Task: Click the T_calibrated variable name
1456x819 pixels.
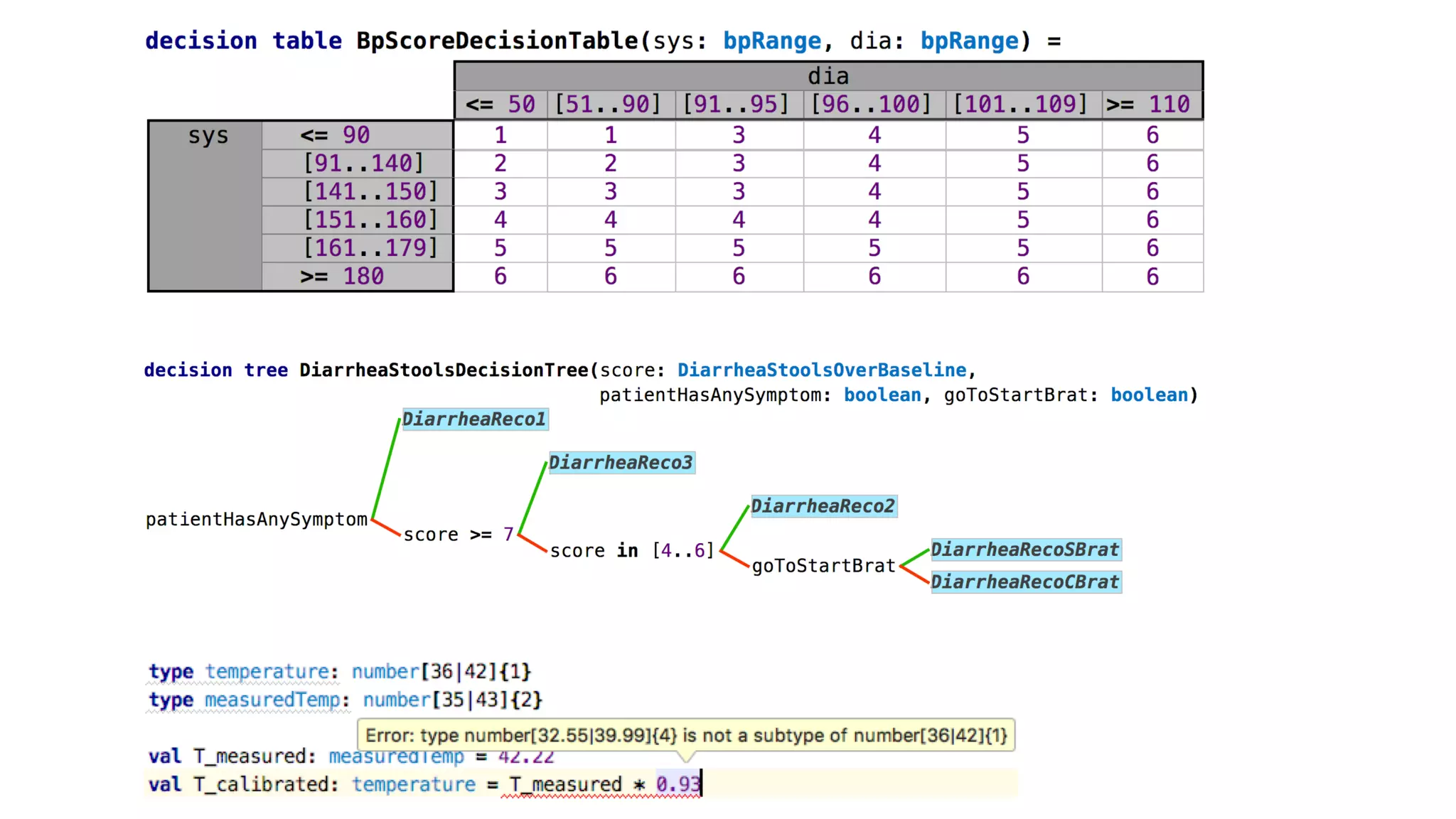Action: pos(260,785)
